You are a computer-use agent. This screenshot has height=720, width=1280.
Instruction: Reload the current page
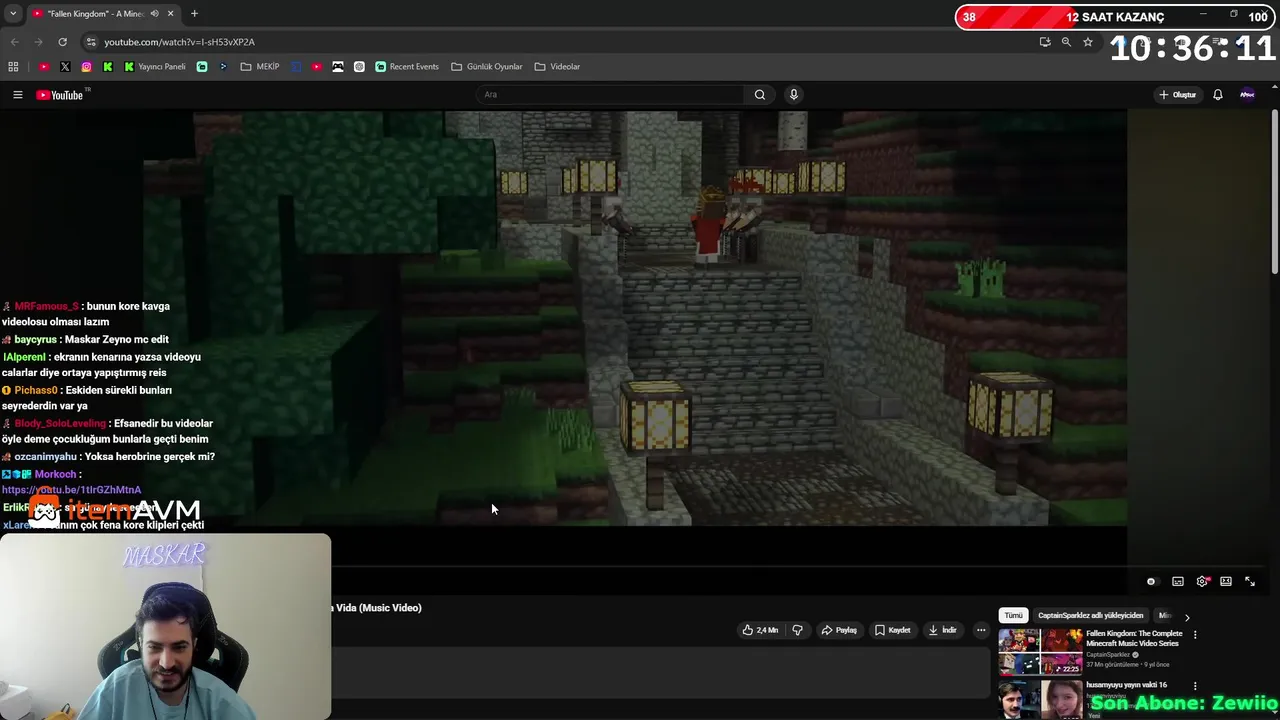[x=62, y=42]
